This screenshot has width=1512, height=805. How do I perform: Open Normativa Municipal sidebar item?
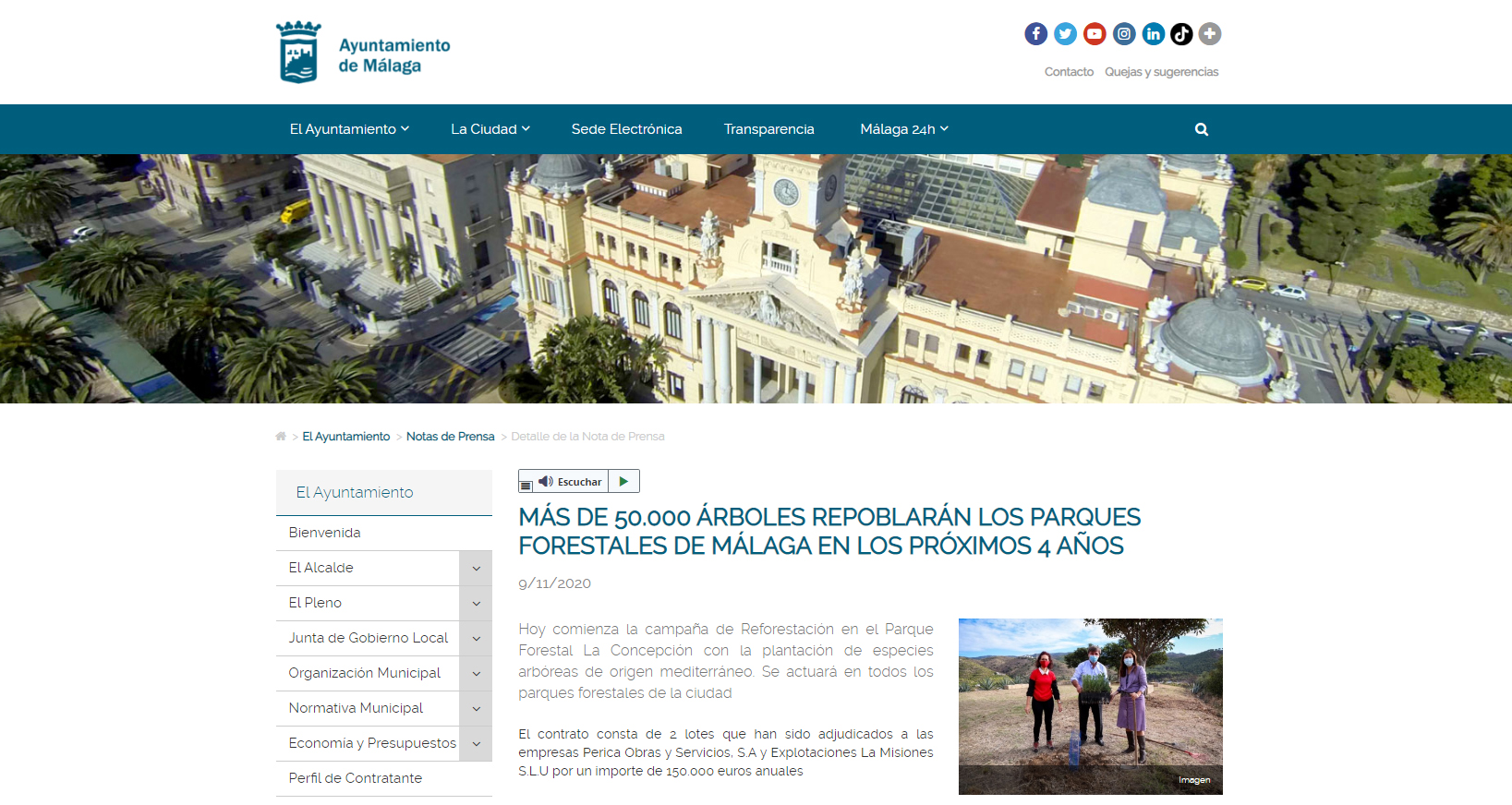click(x=368, y=708)
